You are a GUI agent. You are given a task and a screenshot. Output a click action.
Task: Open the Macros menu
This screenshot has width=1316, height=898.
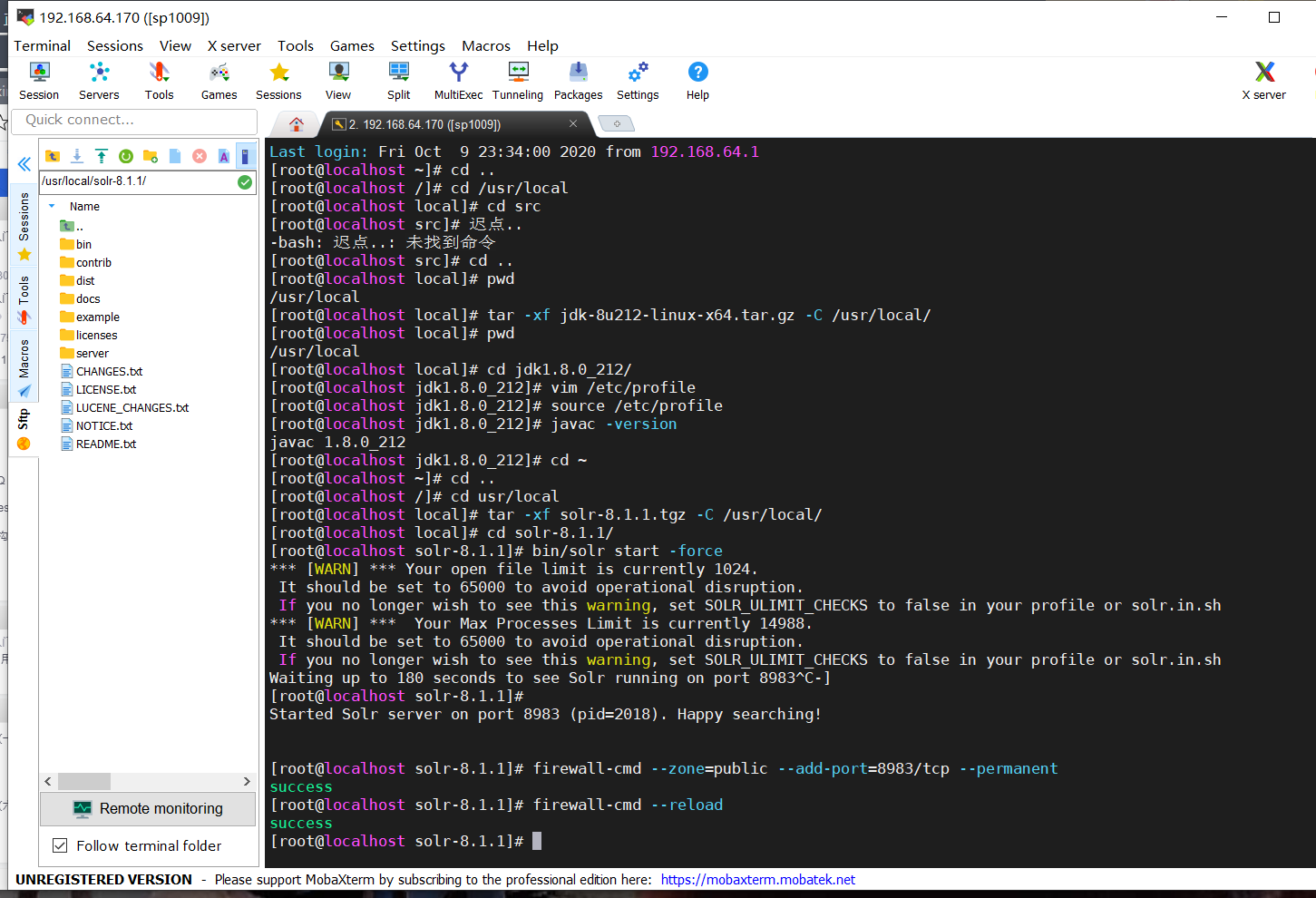point(486,45)
